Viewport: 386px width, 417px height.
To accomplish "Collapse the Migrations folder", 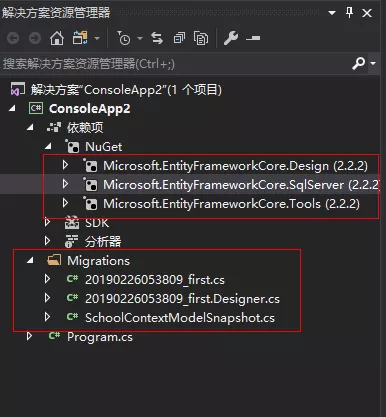I will (x=30, y=260).
